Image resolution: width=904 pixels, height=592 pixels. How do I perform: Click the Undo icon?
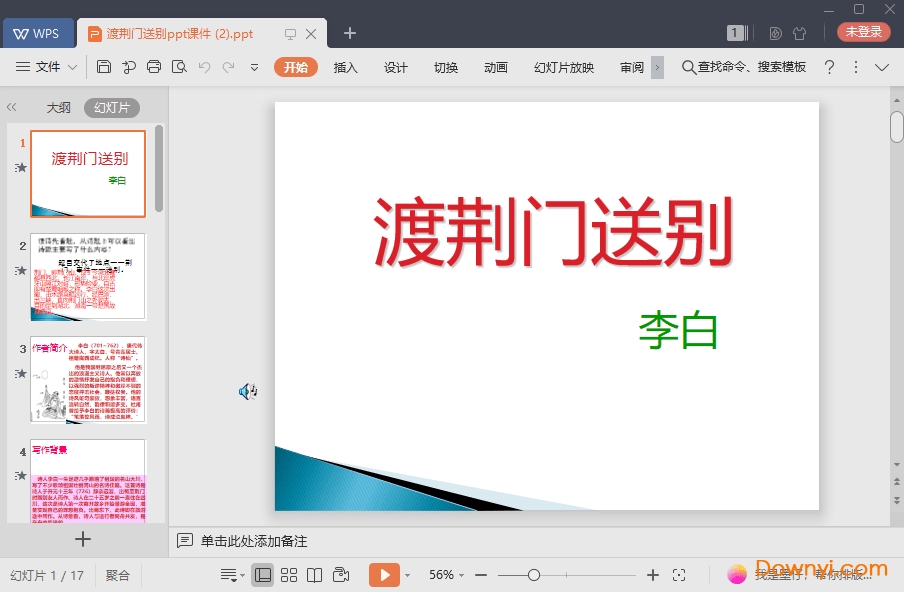click(205, 67)
